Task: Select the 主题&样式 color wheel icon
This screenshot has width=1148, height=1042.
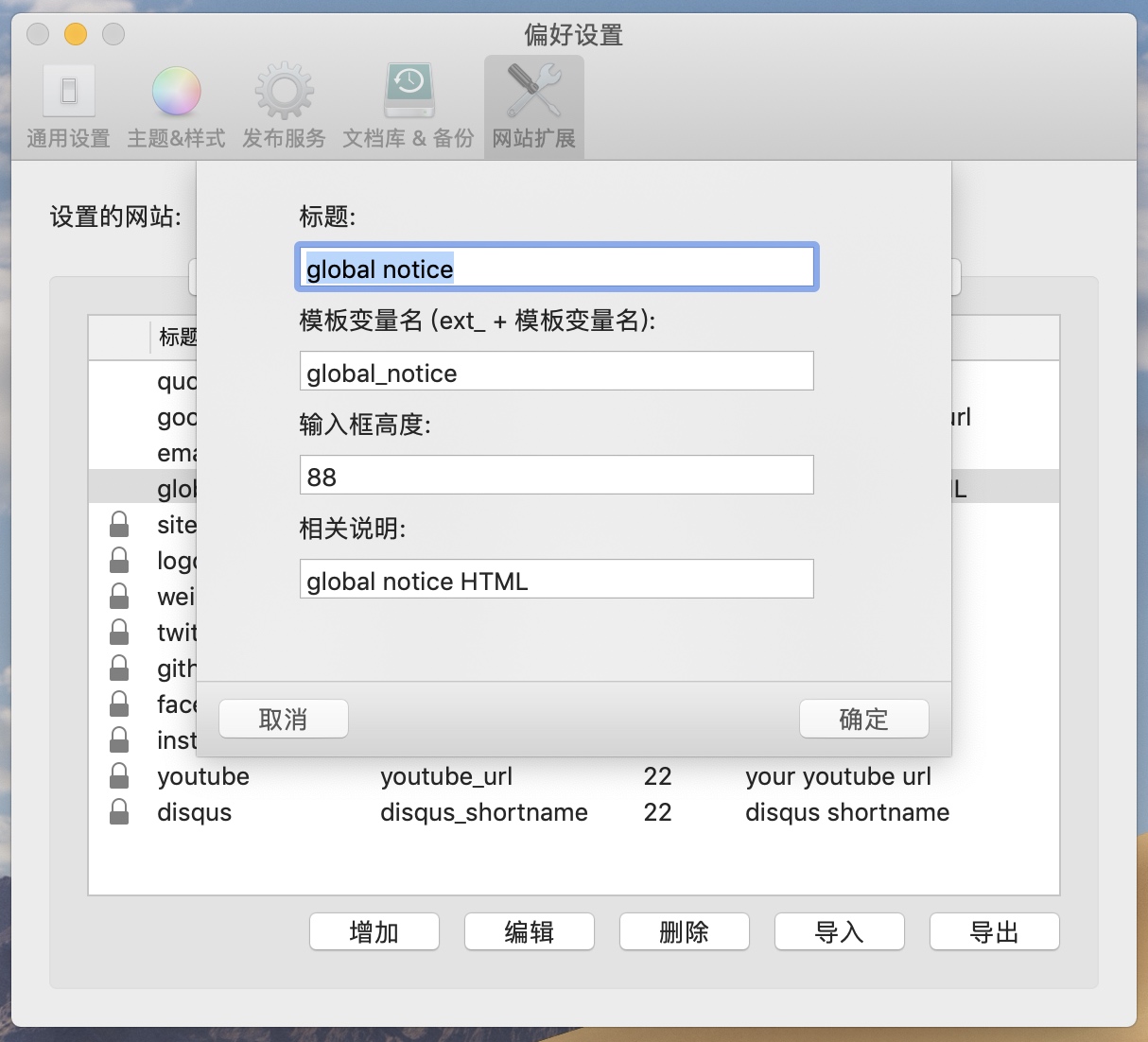Action: [x=176, y=93]
